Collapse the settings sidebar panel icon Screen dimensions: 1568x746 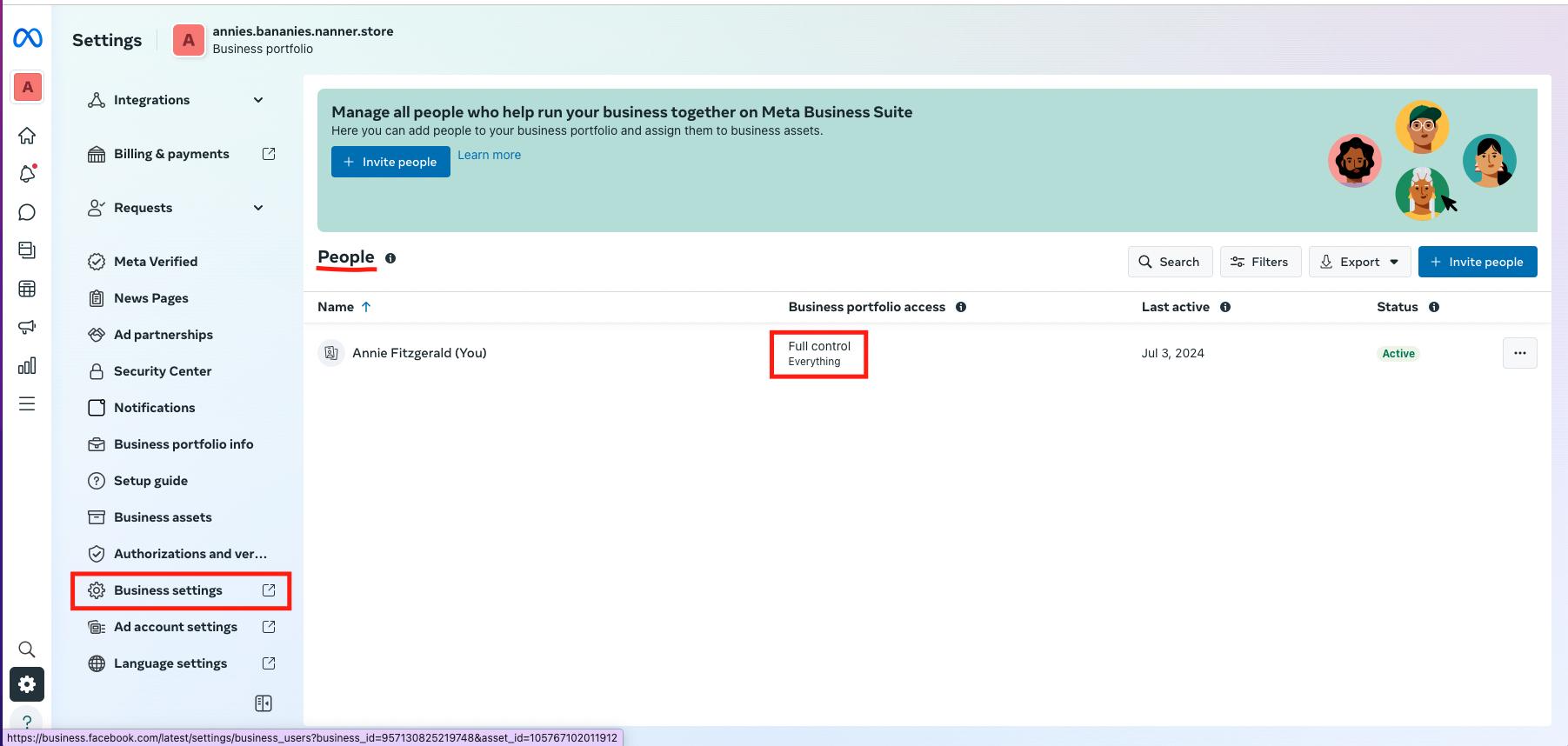tap(264, 703)
